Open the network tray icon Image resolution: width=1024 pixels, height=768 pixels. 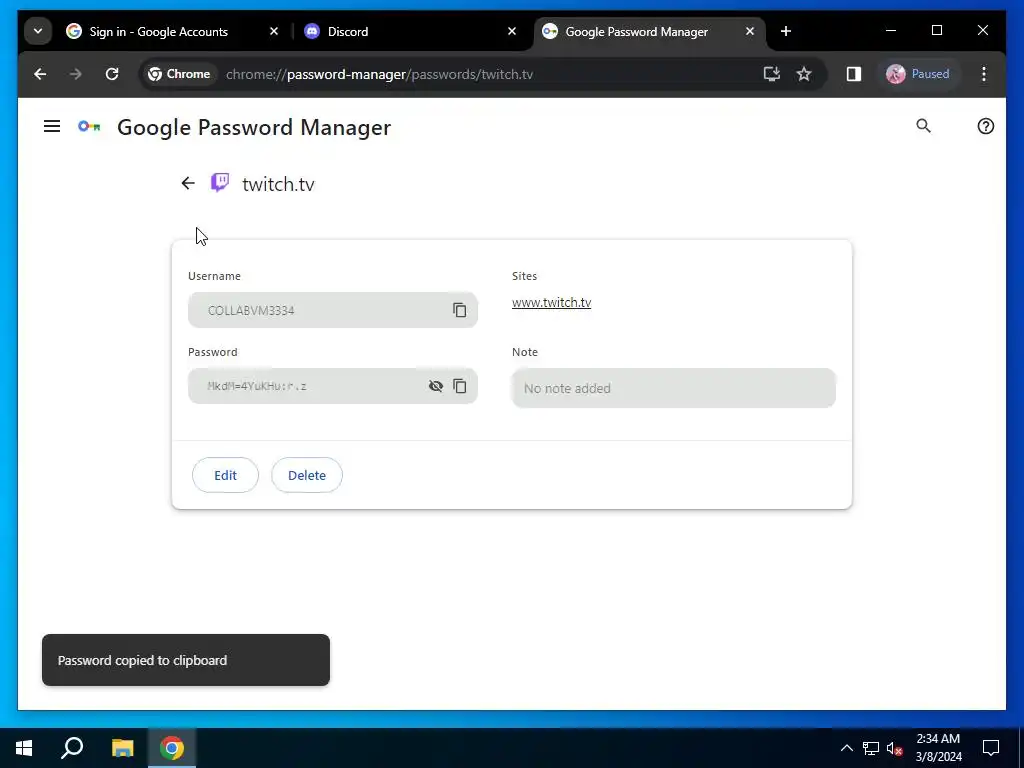[871, 748]
